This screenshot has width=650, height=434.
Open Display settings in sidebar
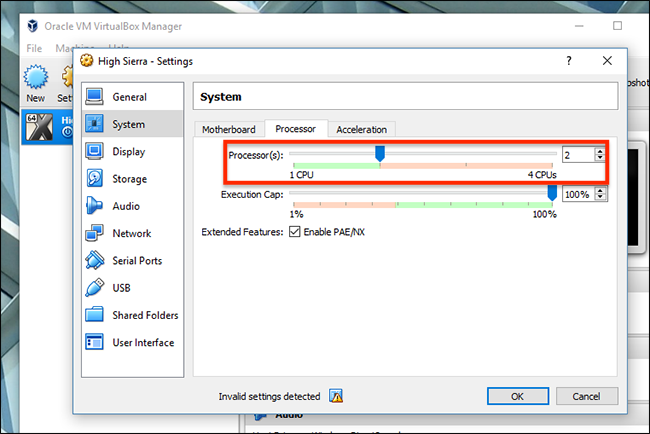point(132,152)
